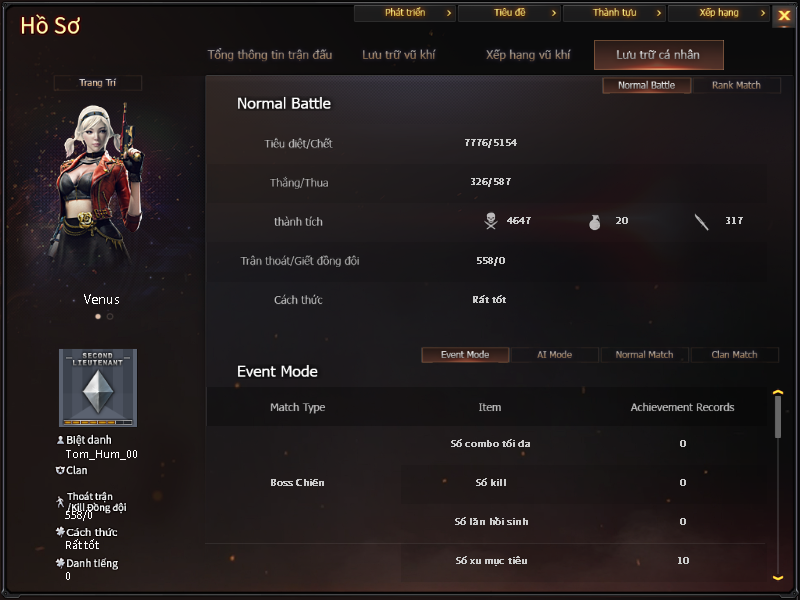Image resolution: width=800 pixels, height=600 pixels.
Task: Click the Second Lieutenant rank badge
Action: [98, 388]
